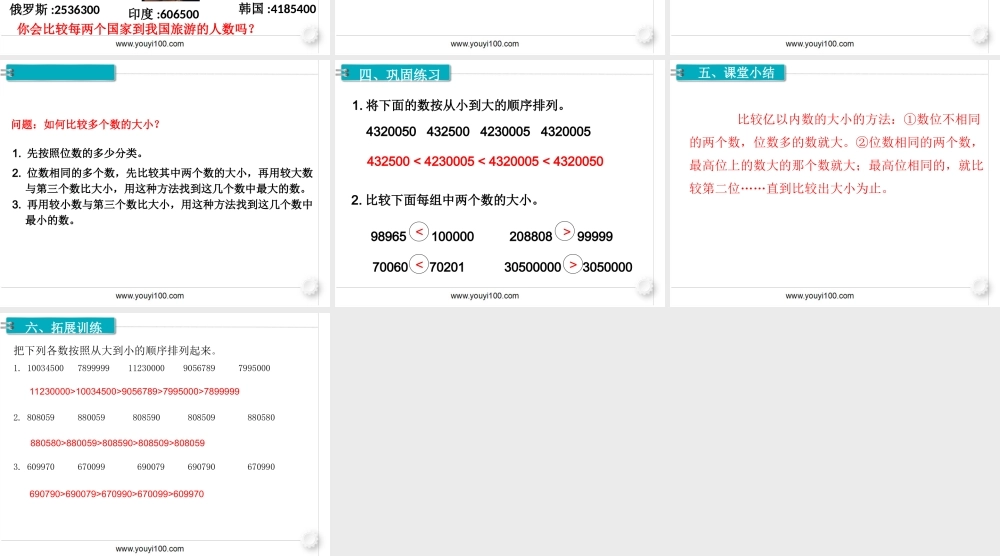The width and height of the screenshot is (1000, 556).
Task: Click the corner logo on the 巩固练习 slide
Action: (x=646, y=289)
